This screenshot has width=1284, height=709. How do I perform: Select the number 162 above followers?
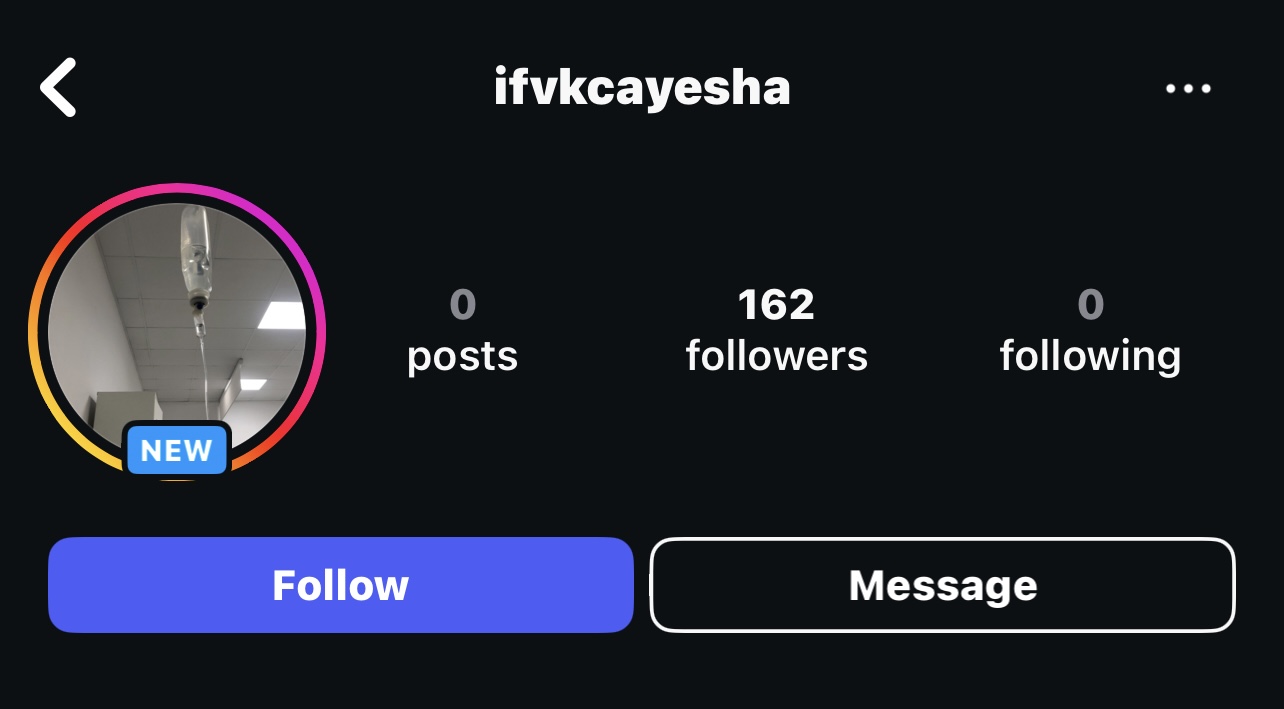point(777,304)
